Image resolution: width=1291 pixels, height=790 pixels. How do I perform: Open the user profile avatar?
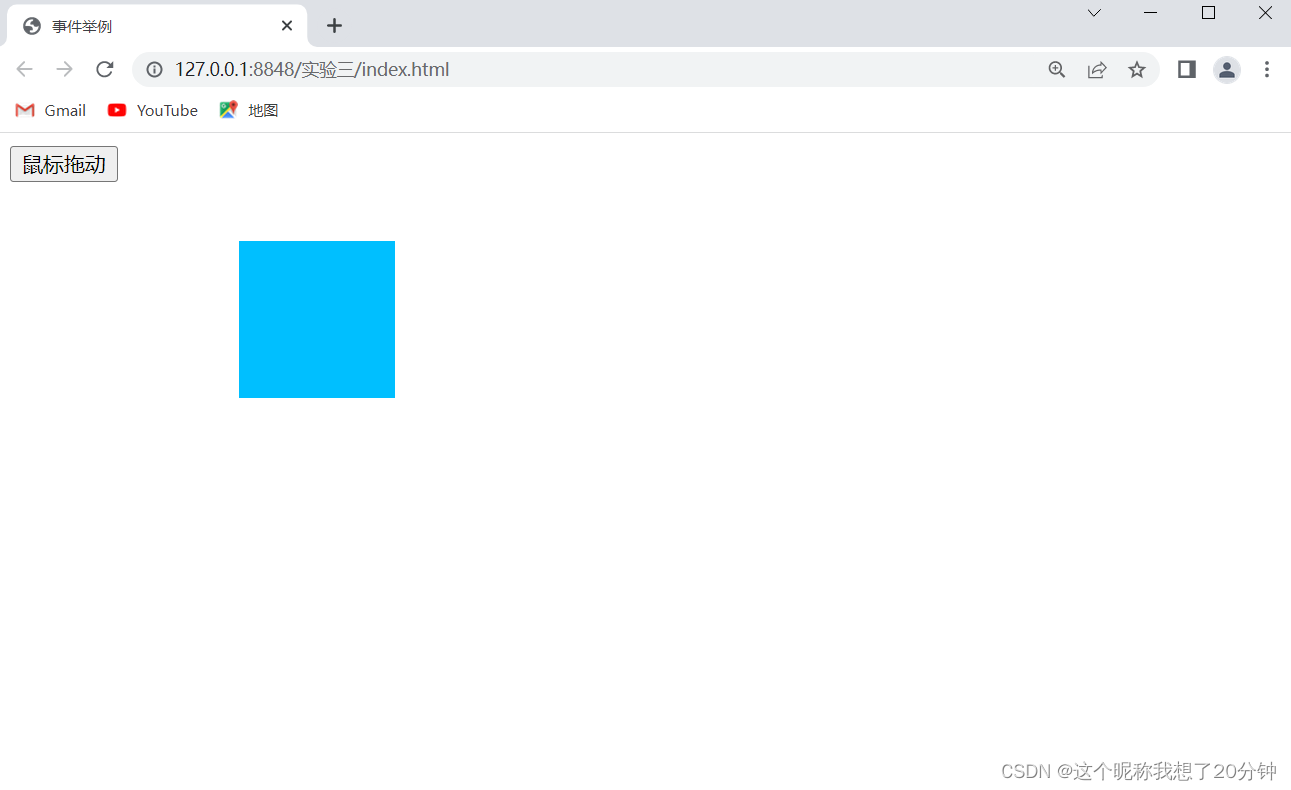click(x=1227, y=70)
